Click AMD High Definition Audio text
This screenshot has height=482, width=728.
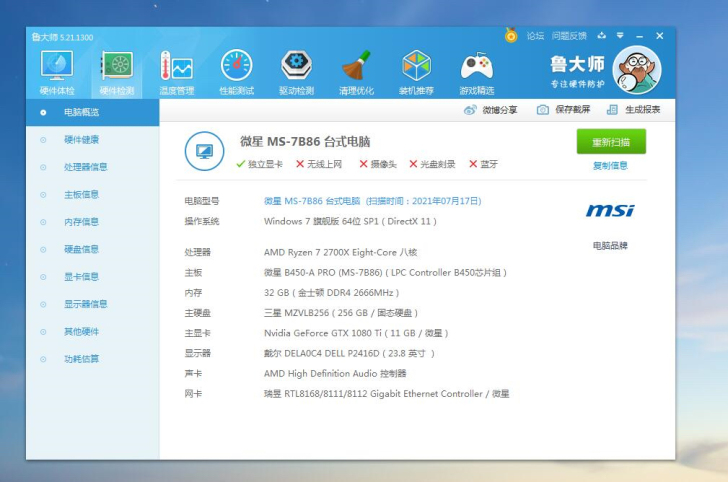click(x=335, y=374)
